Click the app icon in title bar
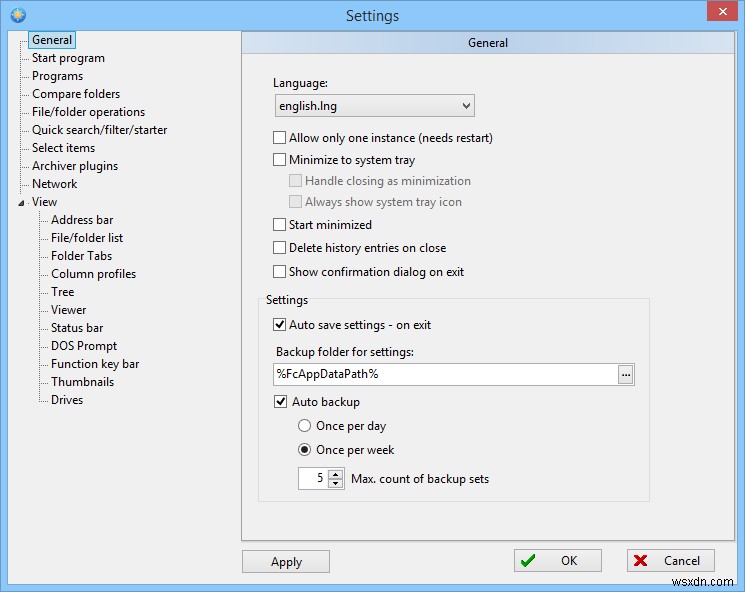The image size is (745, 592). click(x=18, y=15)
